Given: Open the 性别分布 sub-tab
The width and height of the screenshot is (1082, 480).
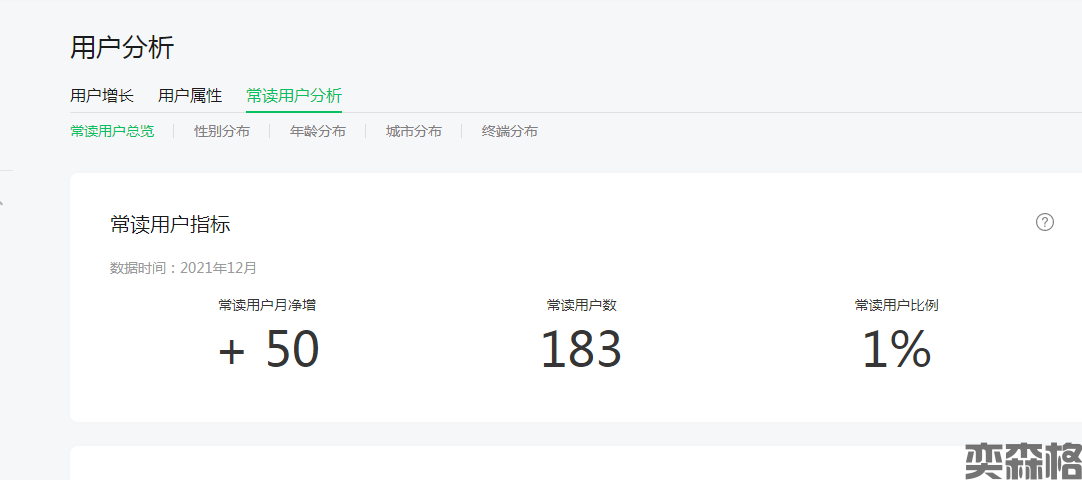Looking at the screenshot, I should point(222,131).
